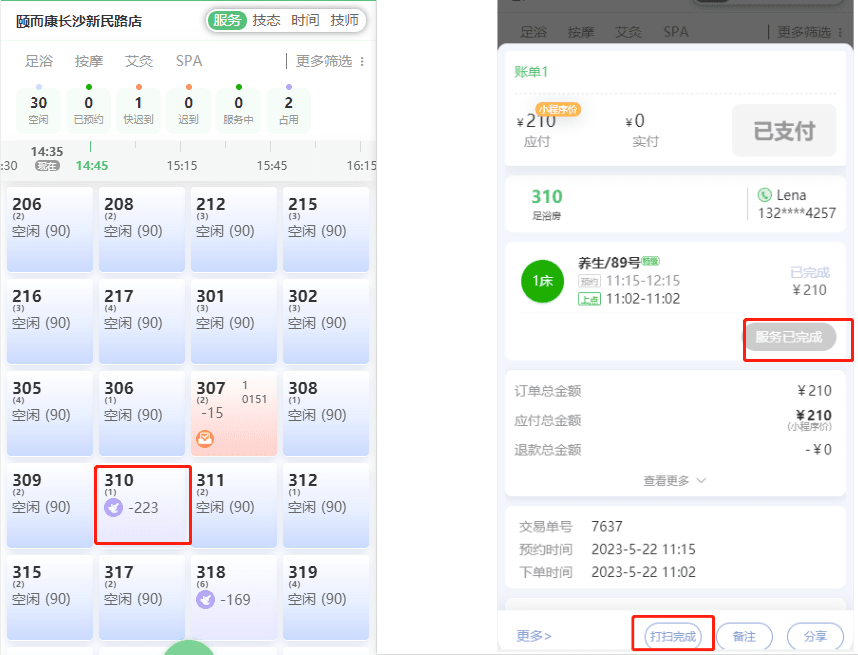Open room 217 card
This screenshot has height=655, width=858.
coord(142,321)
